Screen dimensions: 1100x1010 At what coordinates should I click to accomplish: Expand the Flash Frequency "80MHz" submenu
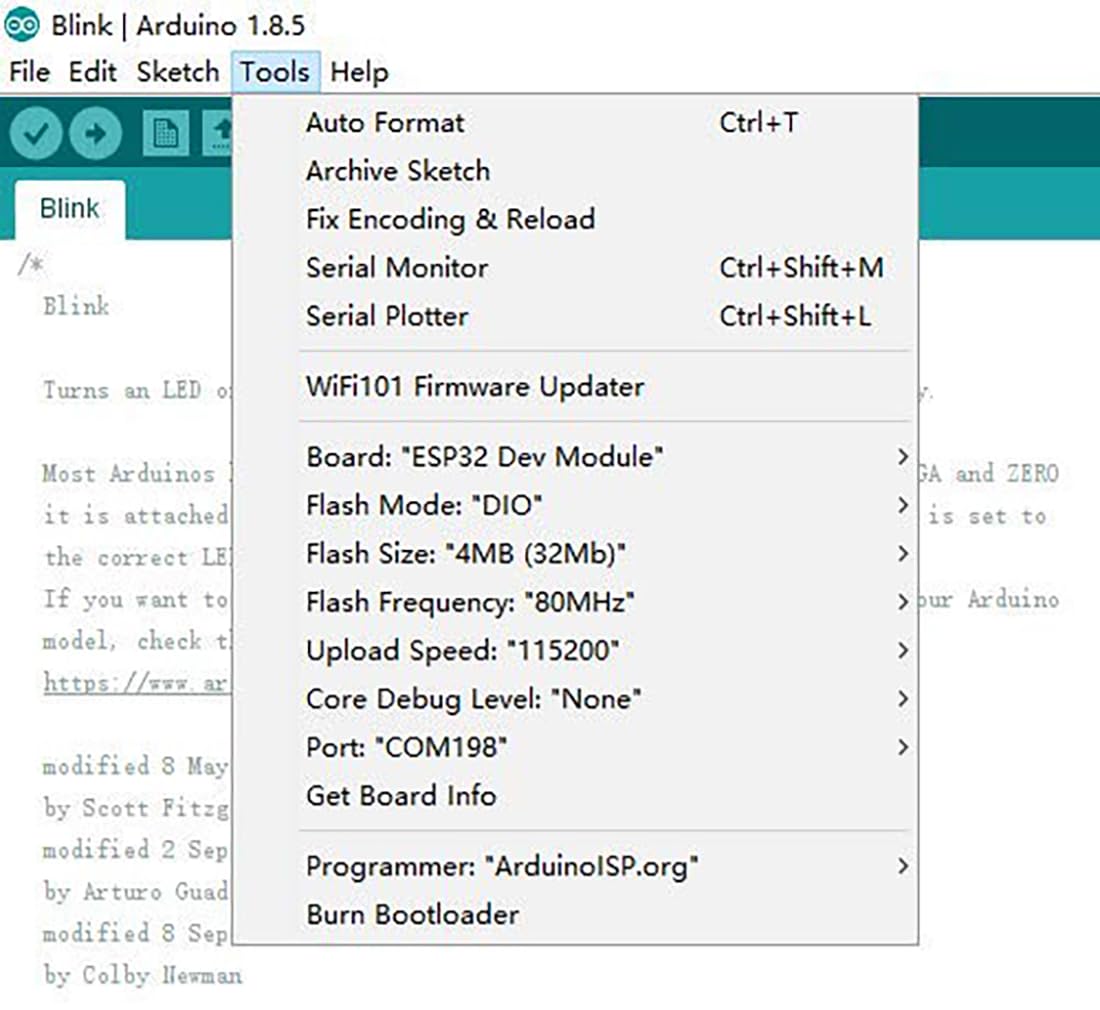471,603
